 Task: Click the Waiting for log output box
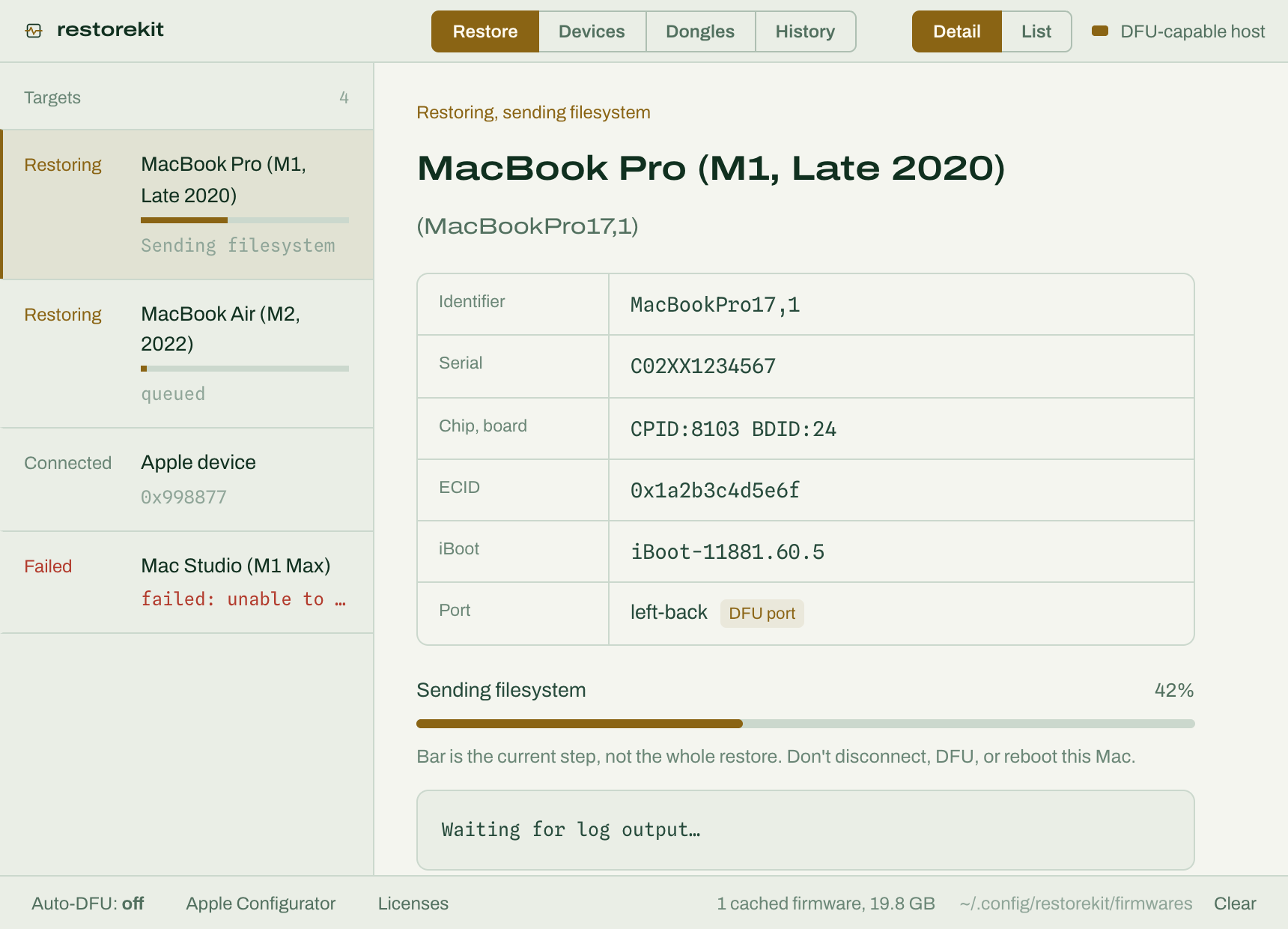pos(806,830)
